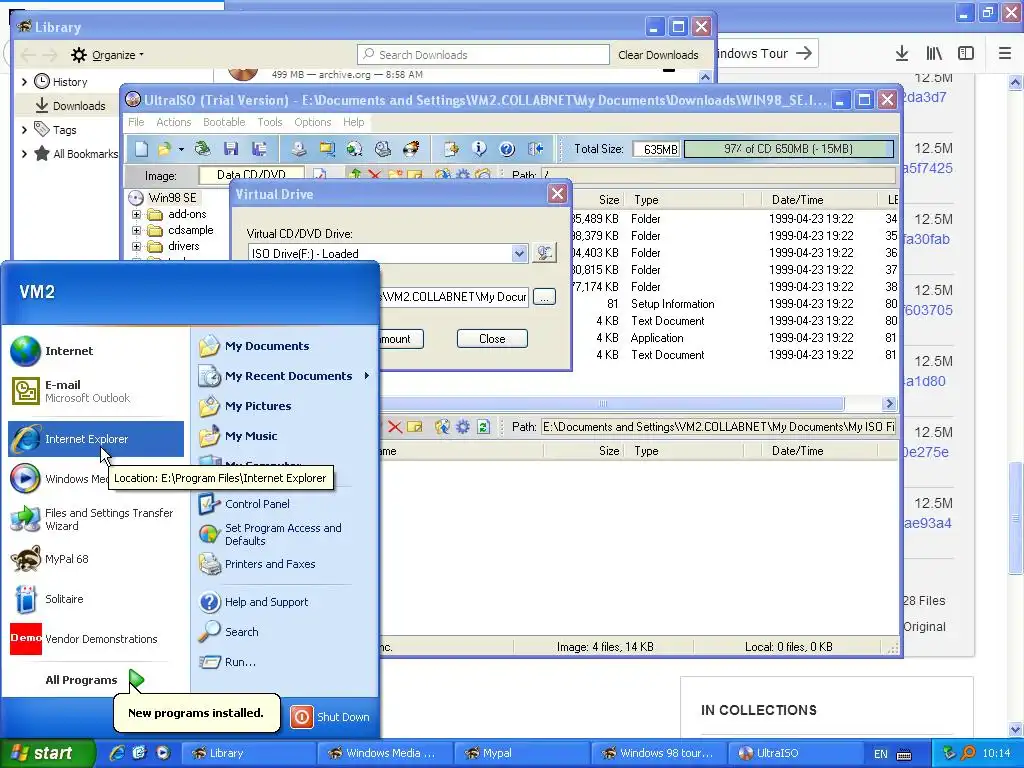
Task: Open Actions menu in UltraISO
Action: (x=174, y=122)
